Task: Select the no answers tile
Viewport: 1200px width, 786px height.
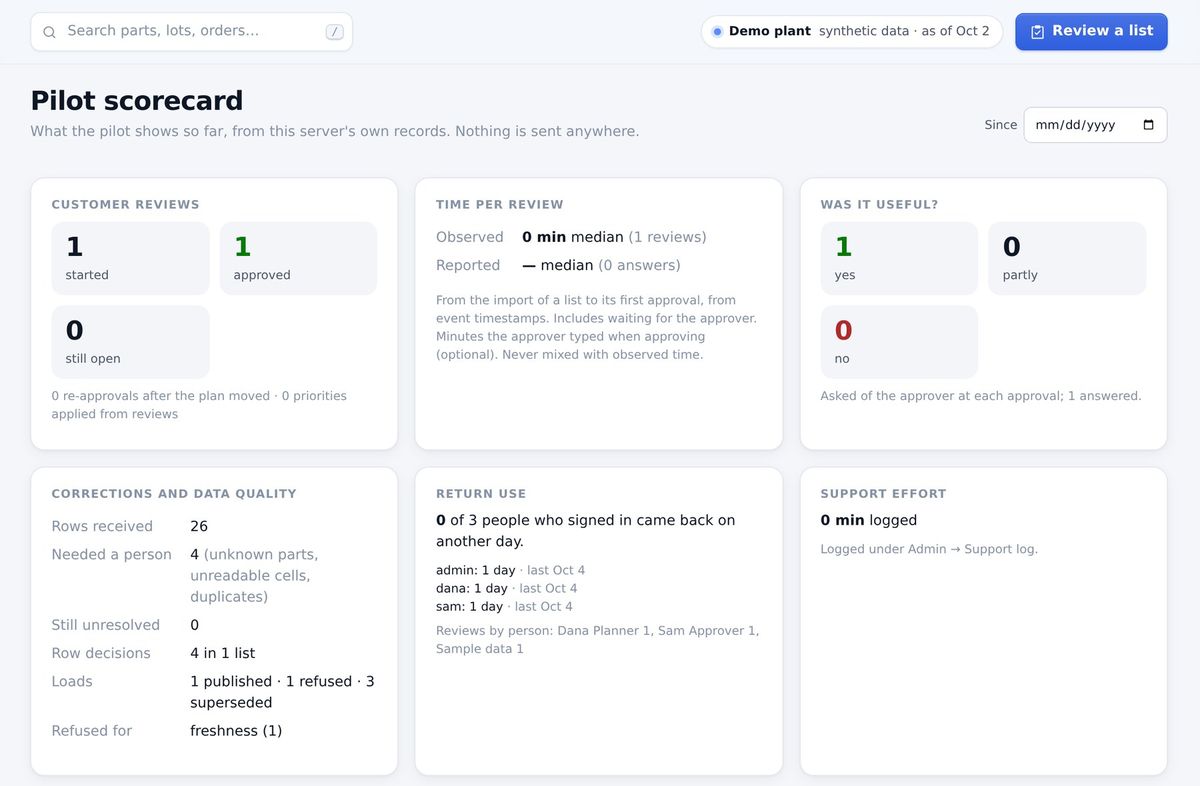Action: 899,342
